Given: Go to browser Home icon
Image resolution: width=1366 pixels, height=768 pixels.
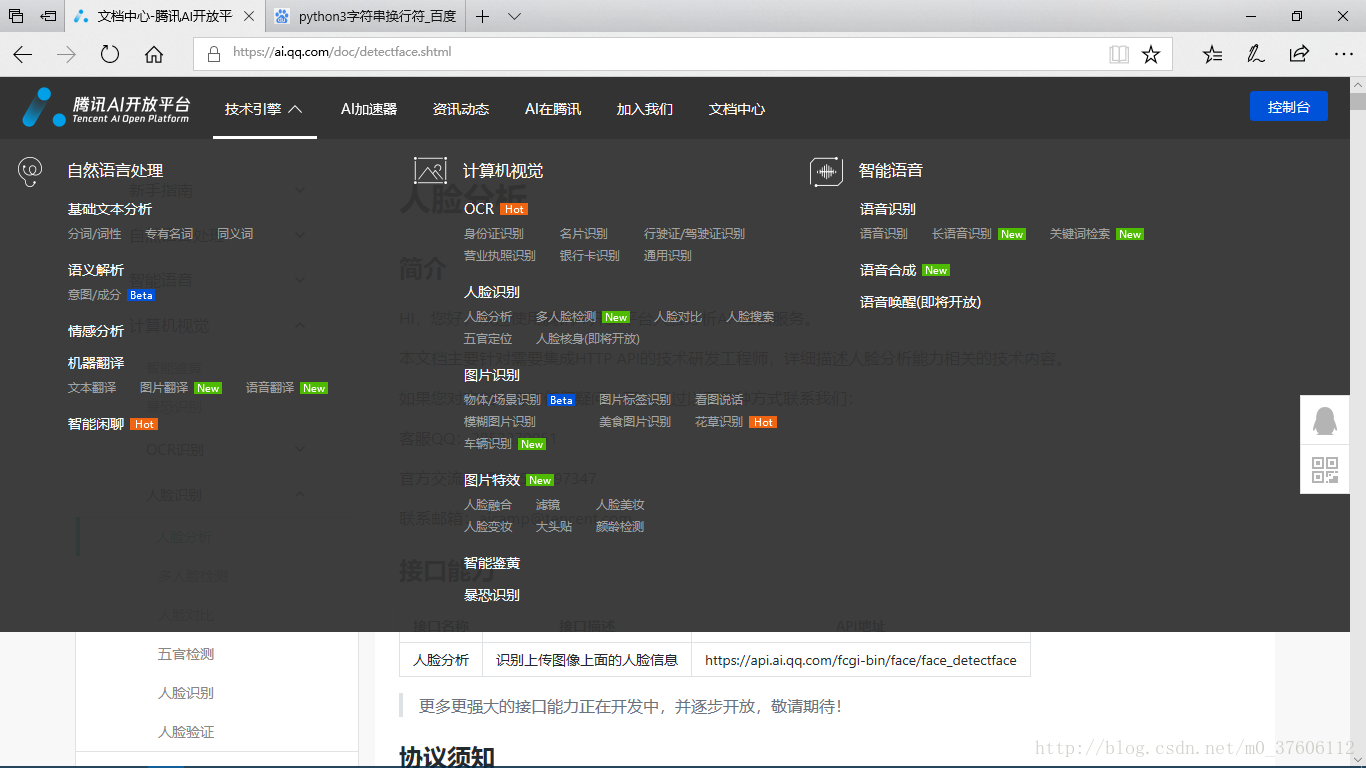Looking at the screenshot, I should tap(154, 54).
